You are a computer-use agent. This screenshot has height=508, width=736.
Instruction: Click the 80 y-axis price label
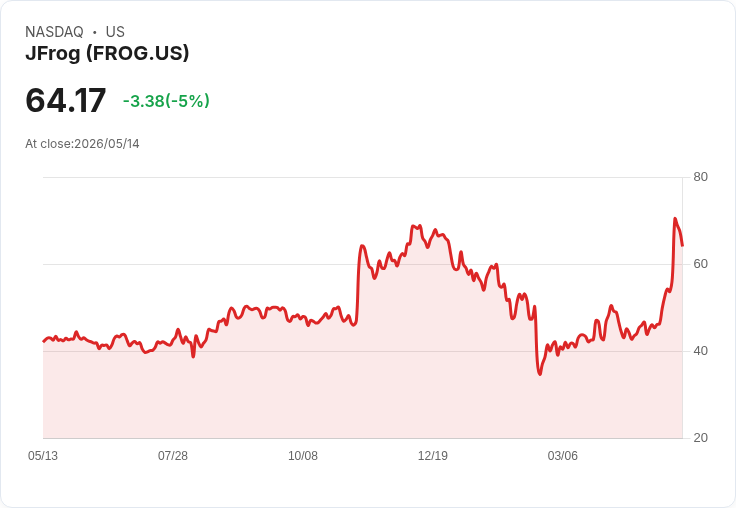tap(700, 177)
